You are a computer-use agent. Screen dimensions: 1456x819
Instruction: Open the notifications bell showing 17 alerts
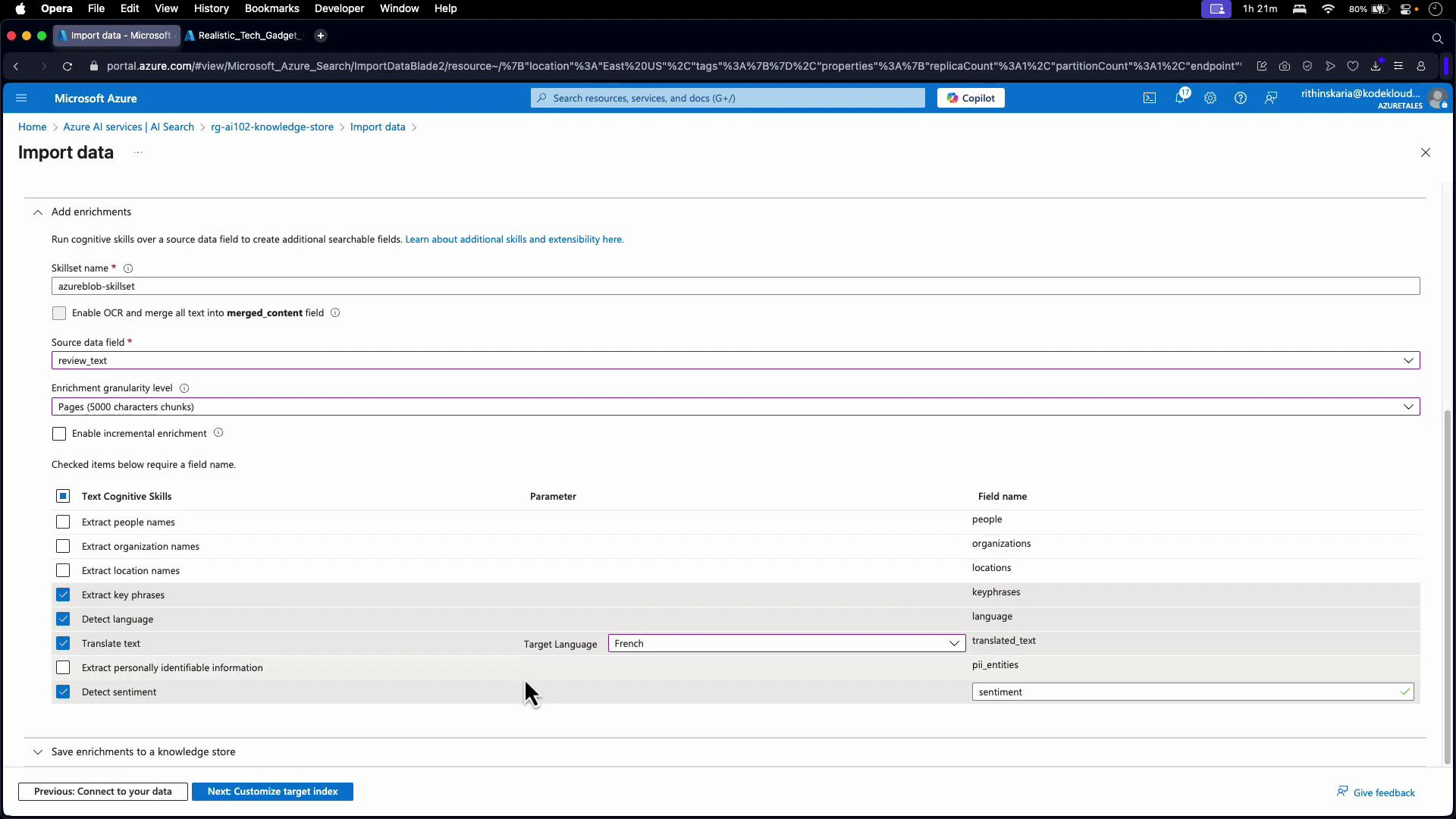(1180, 98)
